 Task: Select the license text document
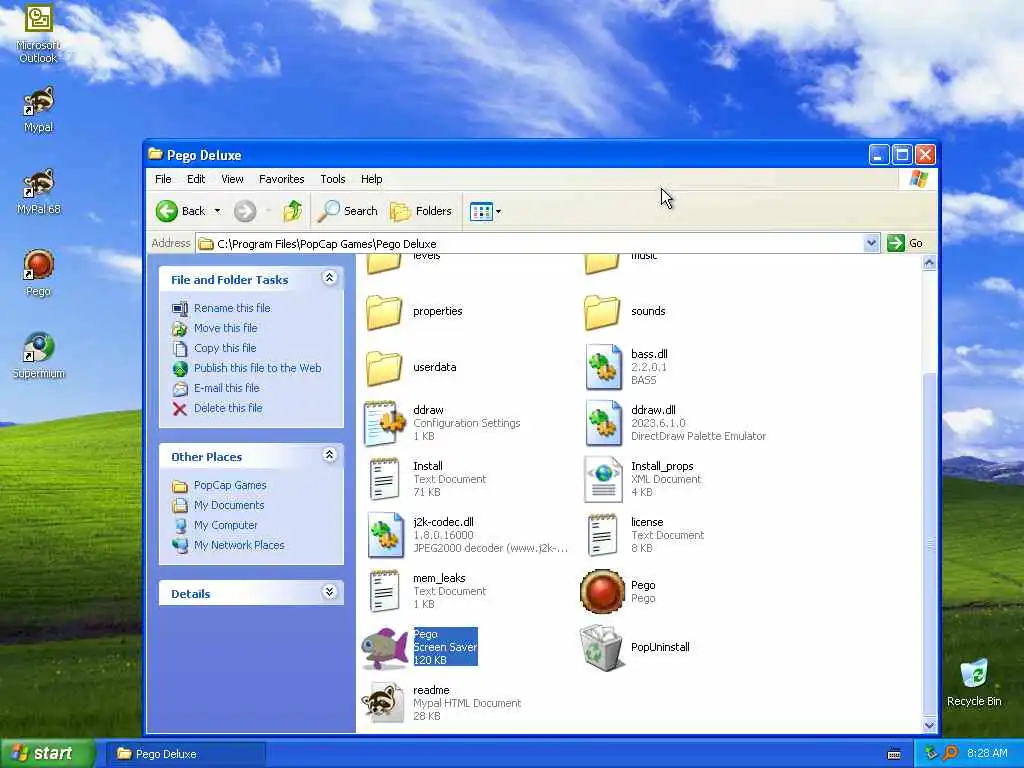point(644,535)
